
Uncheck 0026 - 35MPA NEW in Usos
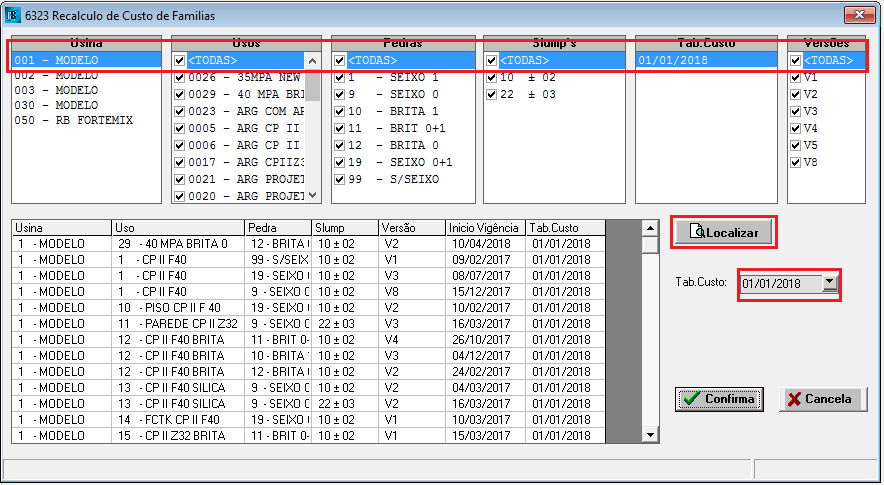point(179,77)
